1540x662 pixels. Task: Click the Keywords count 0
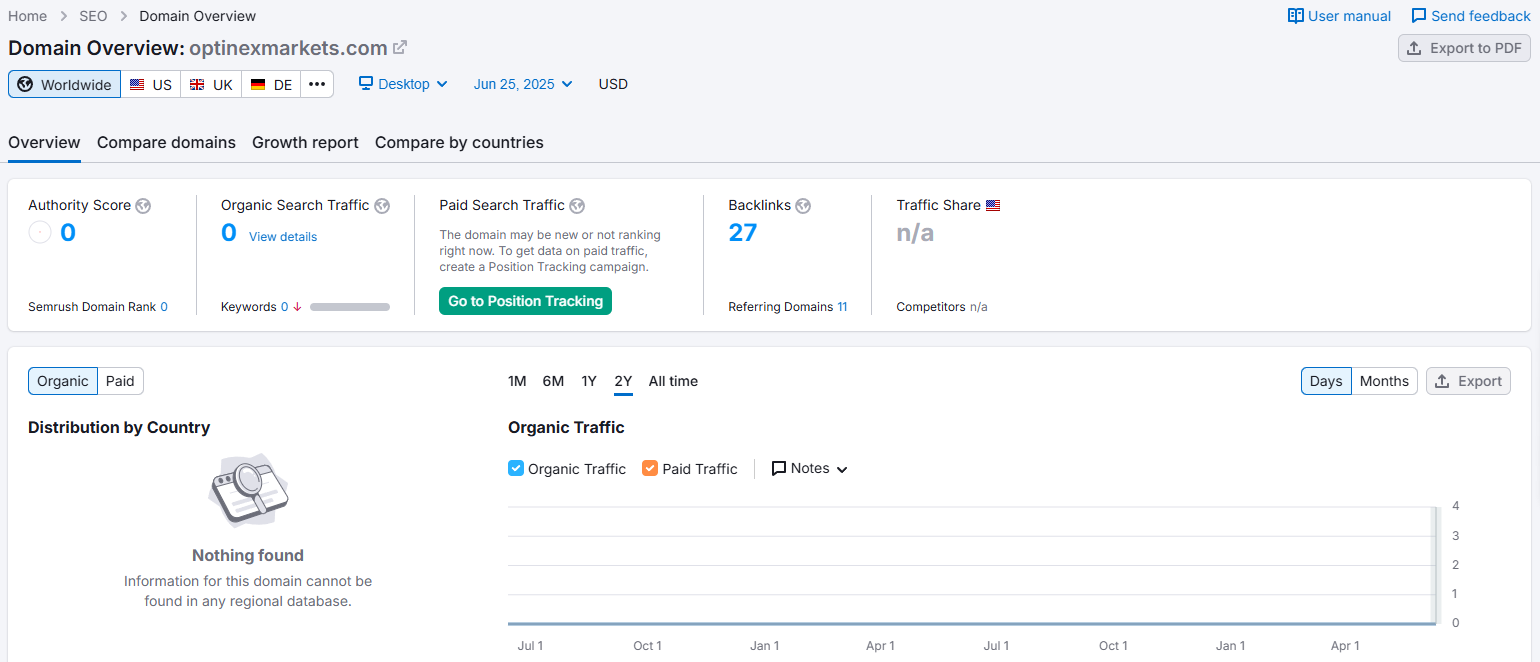[x=284, y=307]
